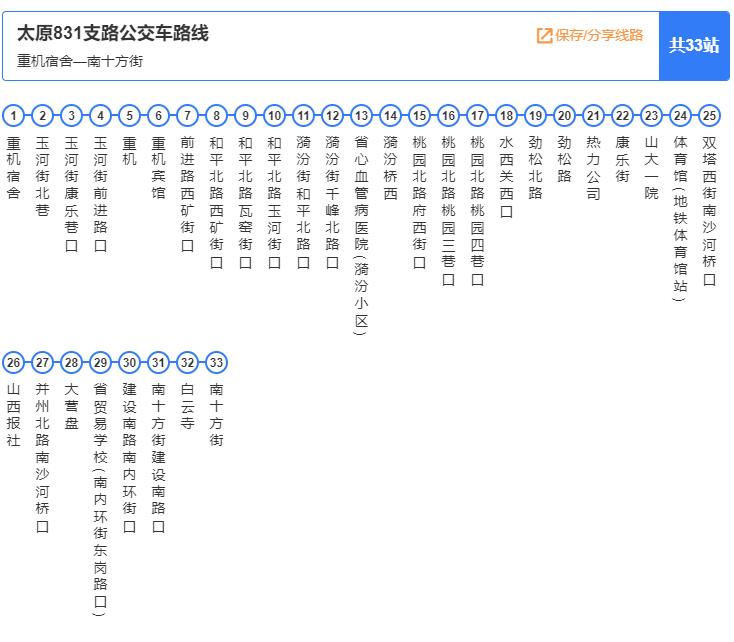This screenshot has width=734, height=642.
Task: Select stop circle number 30
Action: click(x=130, y=362)
